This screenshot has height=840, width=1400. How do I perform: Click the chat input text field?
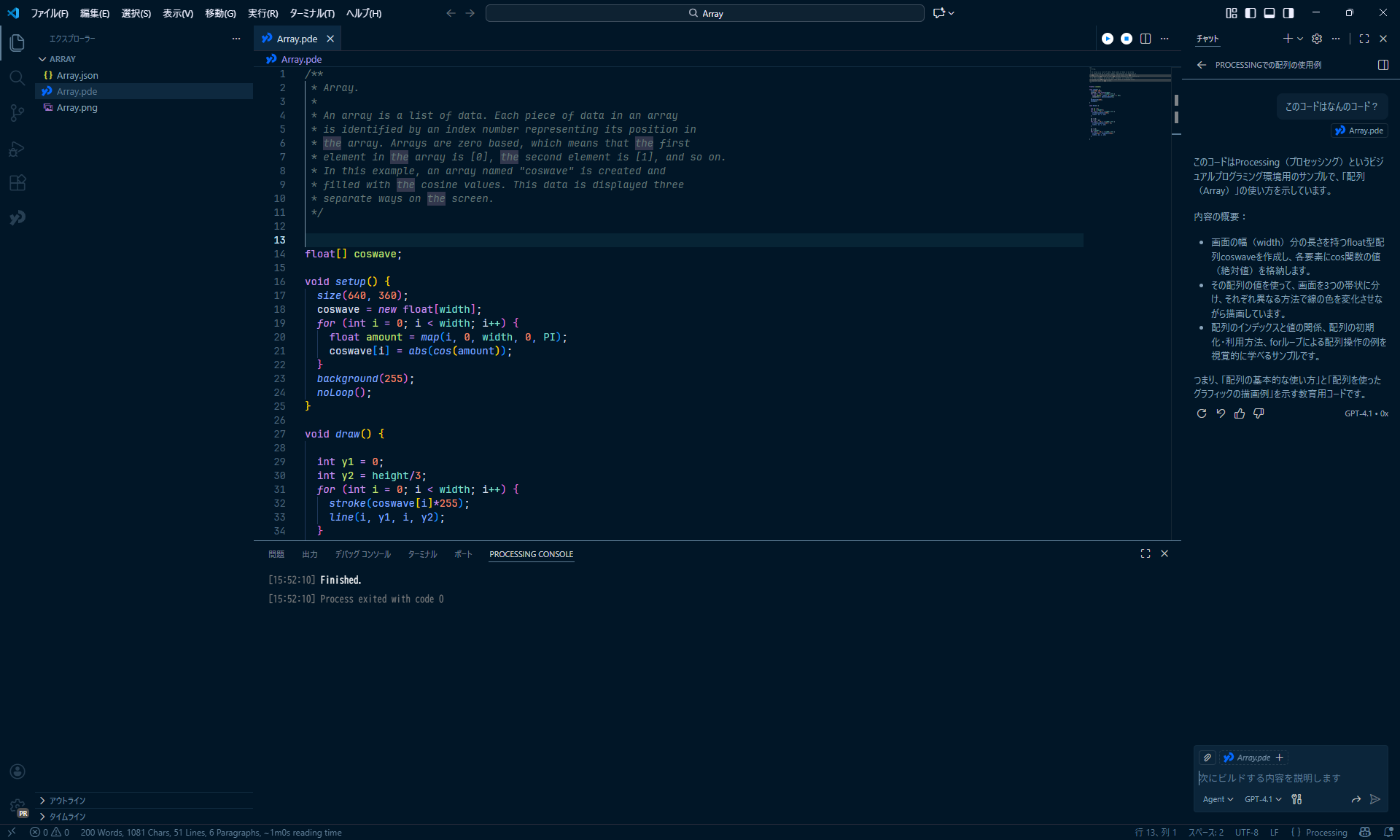pyautogui.click(x=1283, y=778)
